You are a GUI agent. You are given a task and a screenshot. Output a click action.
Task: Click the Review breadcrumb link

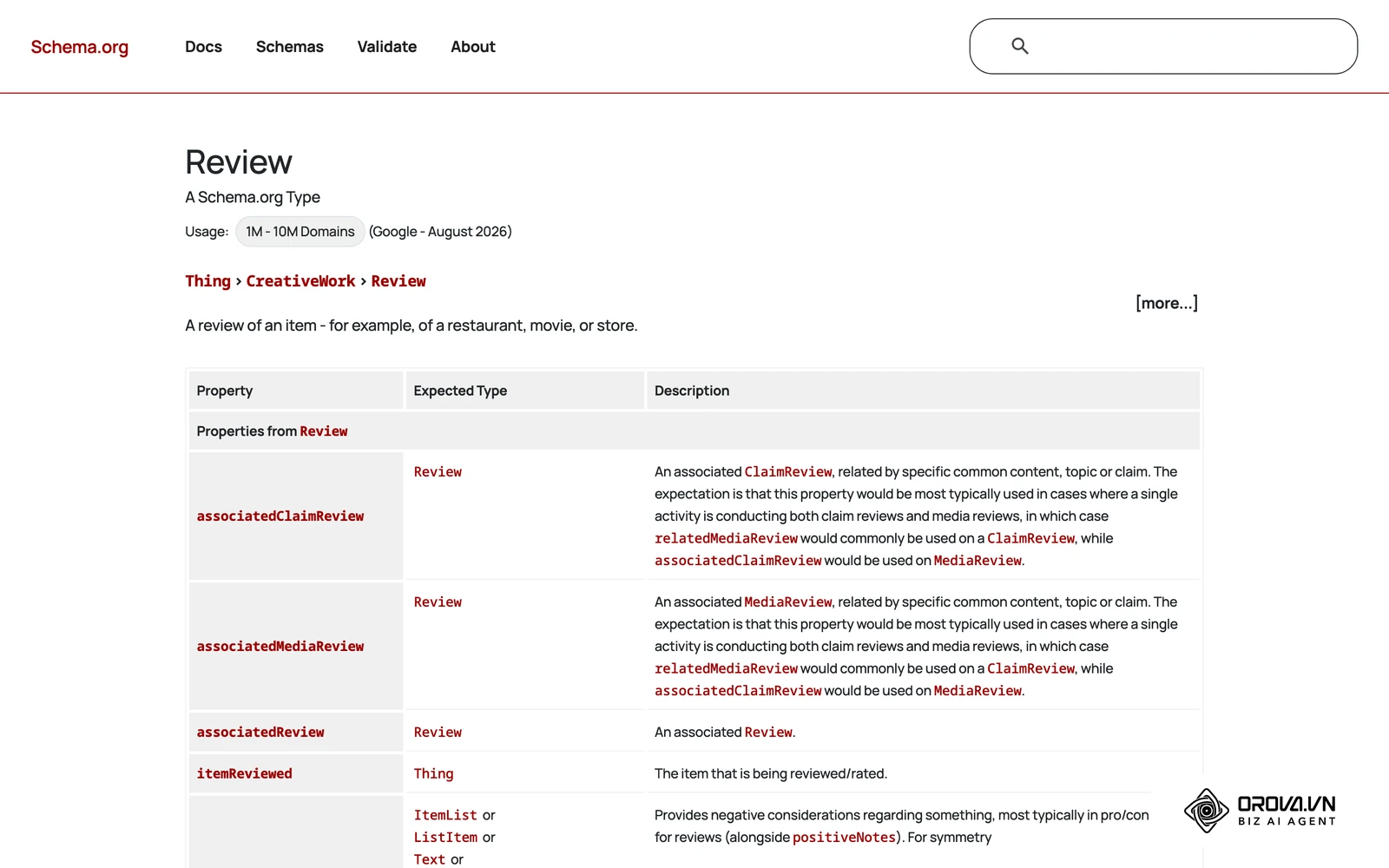[x=398, y=281]
